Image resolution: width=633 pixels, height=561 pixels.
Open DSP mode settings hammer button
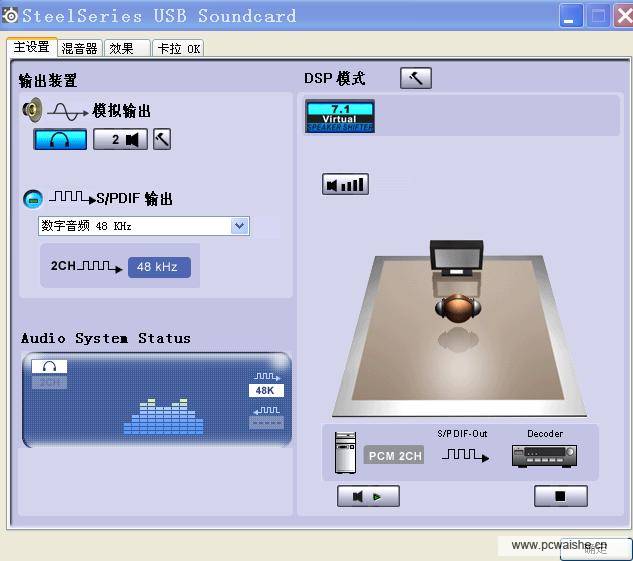[415, 78]
